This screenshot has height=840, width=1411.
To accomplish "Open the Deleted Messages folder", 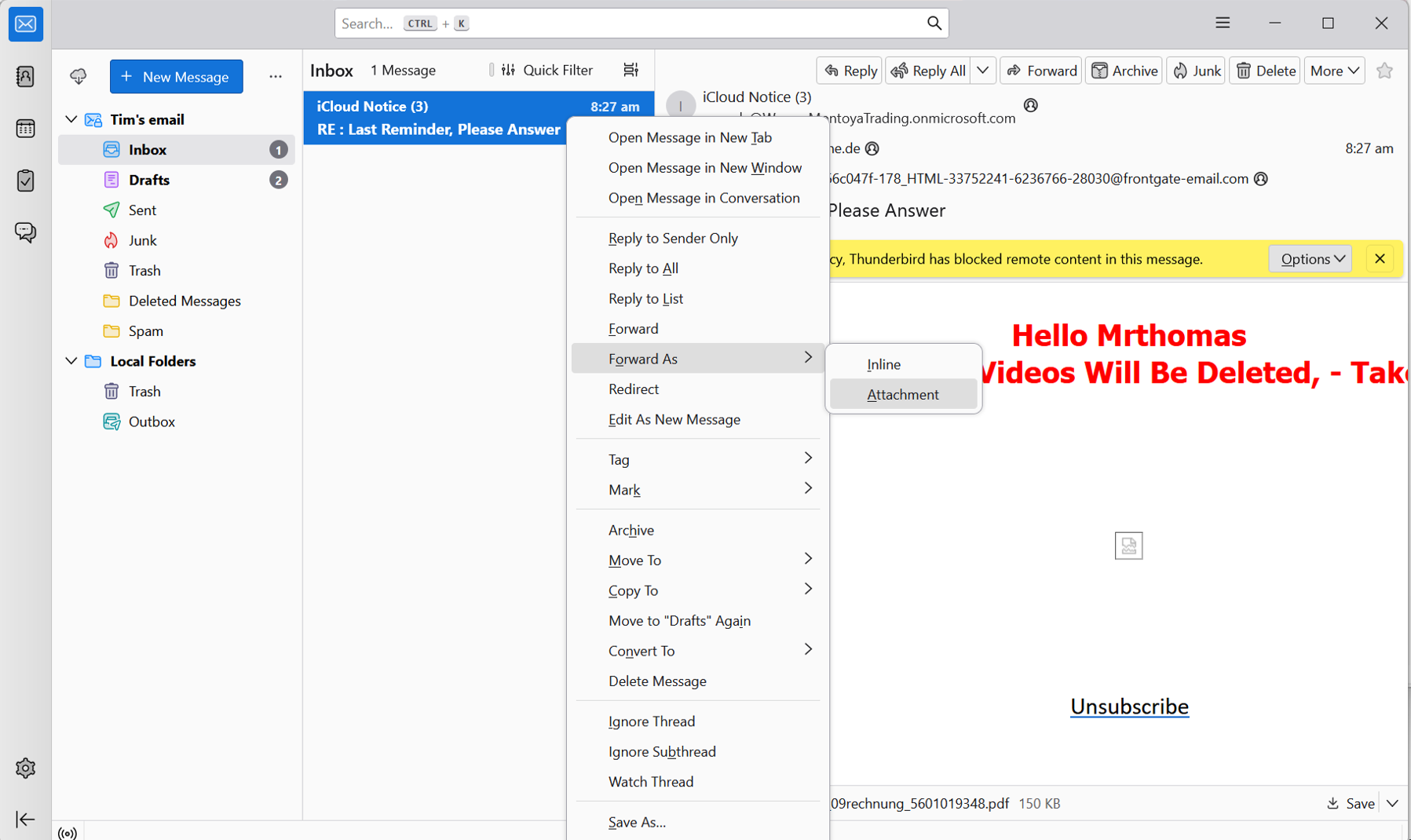I will [177, 301].
